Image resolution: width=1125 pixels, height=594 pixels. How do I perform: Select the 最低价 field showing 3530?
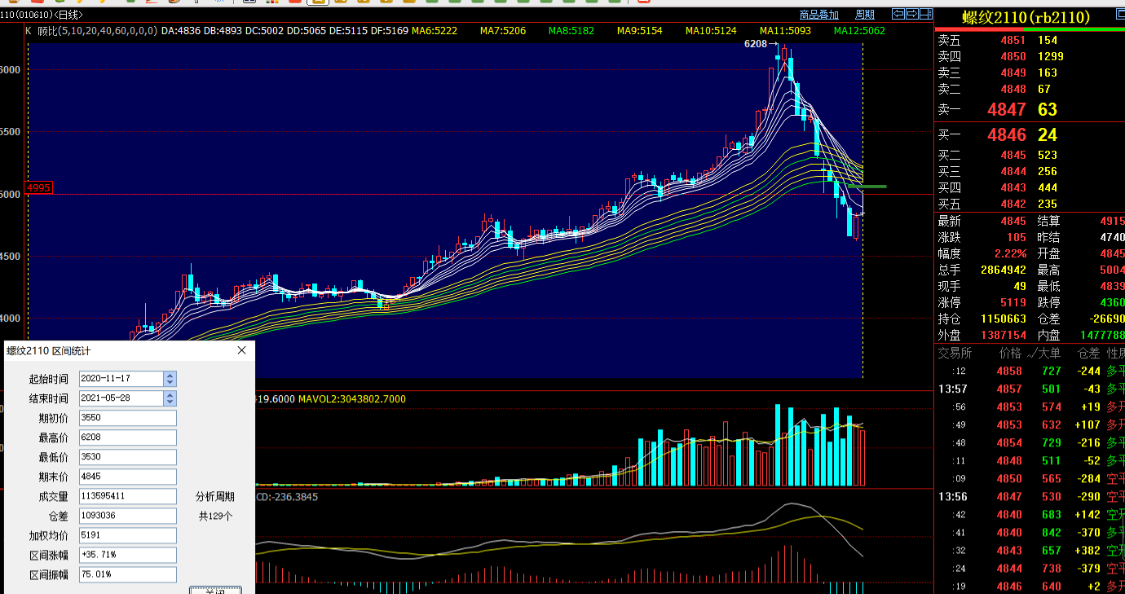[128, 457]
